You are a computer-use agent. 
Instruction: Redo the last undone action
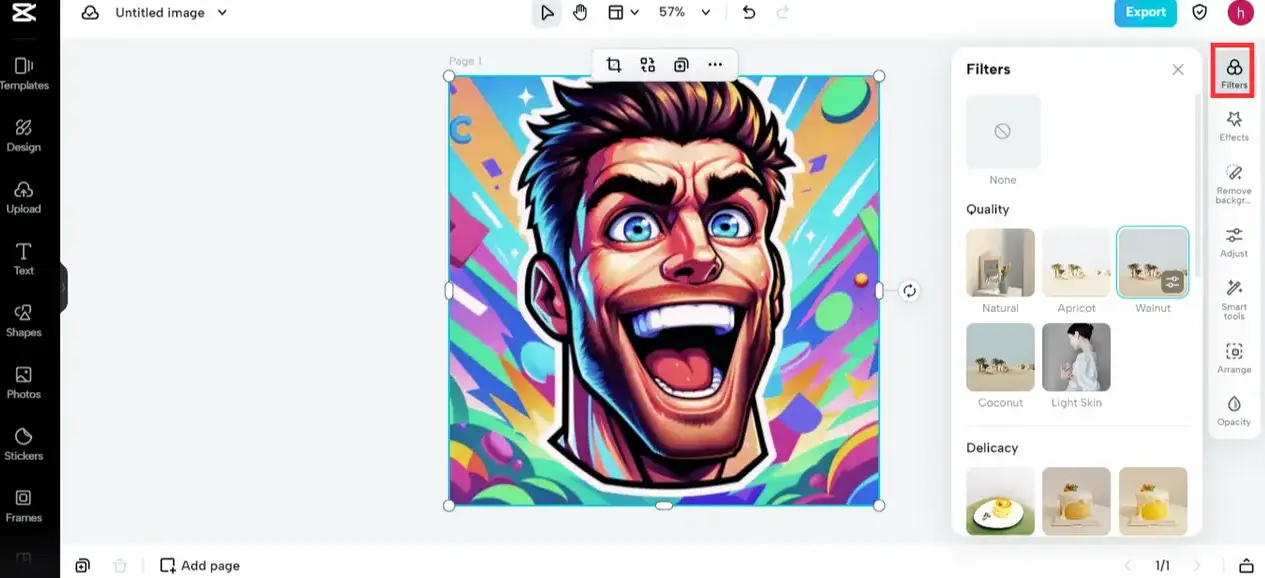coord(782,13)
